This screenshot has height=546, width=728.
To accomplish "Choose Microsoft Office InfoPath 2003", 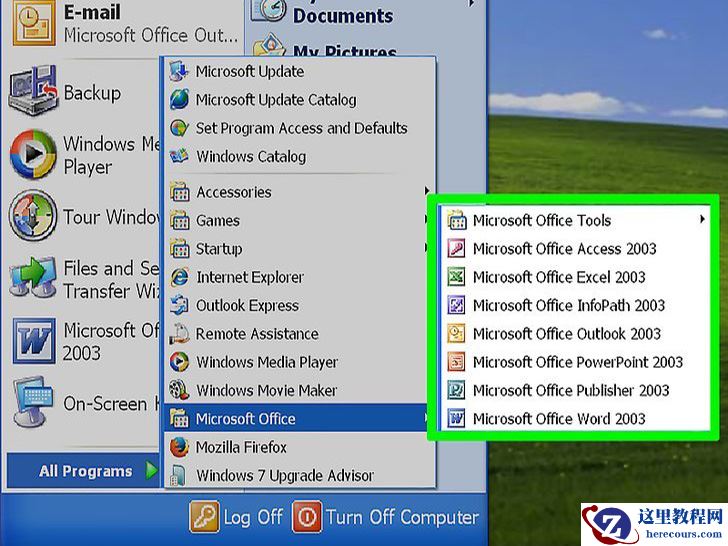I will tap(574, 305).
